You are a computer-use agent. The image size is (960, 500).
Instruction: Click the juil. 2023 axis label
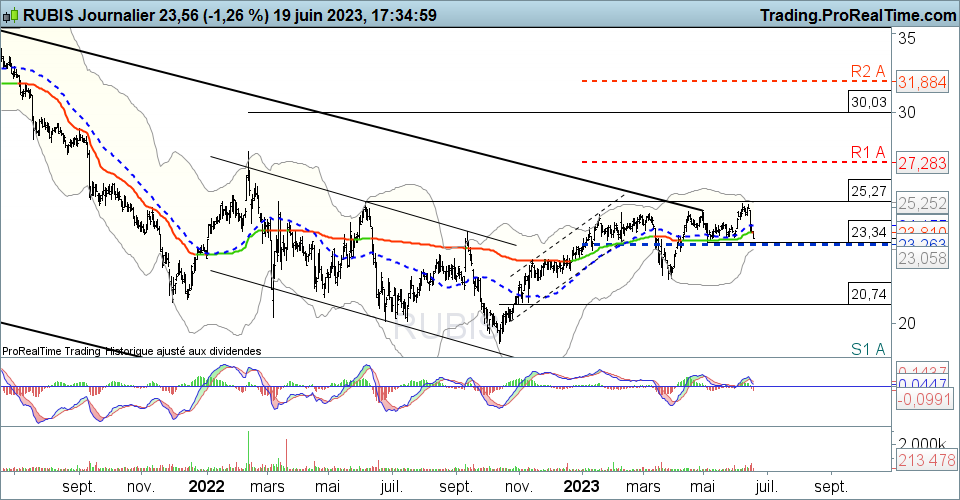[x=767, y=487]
